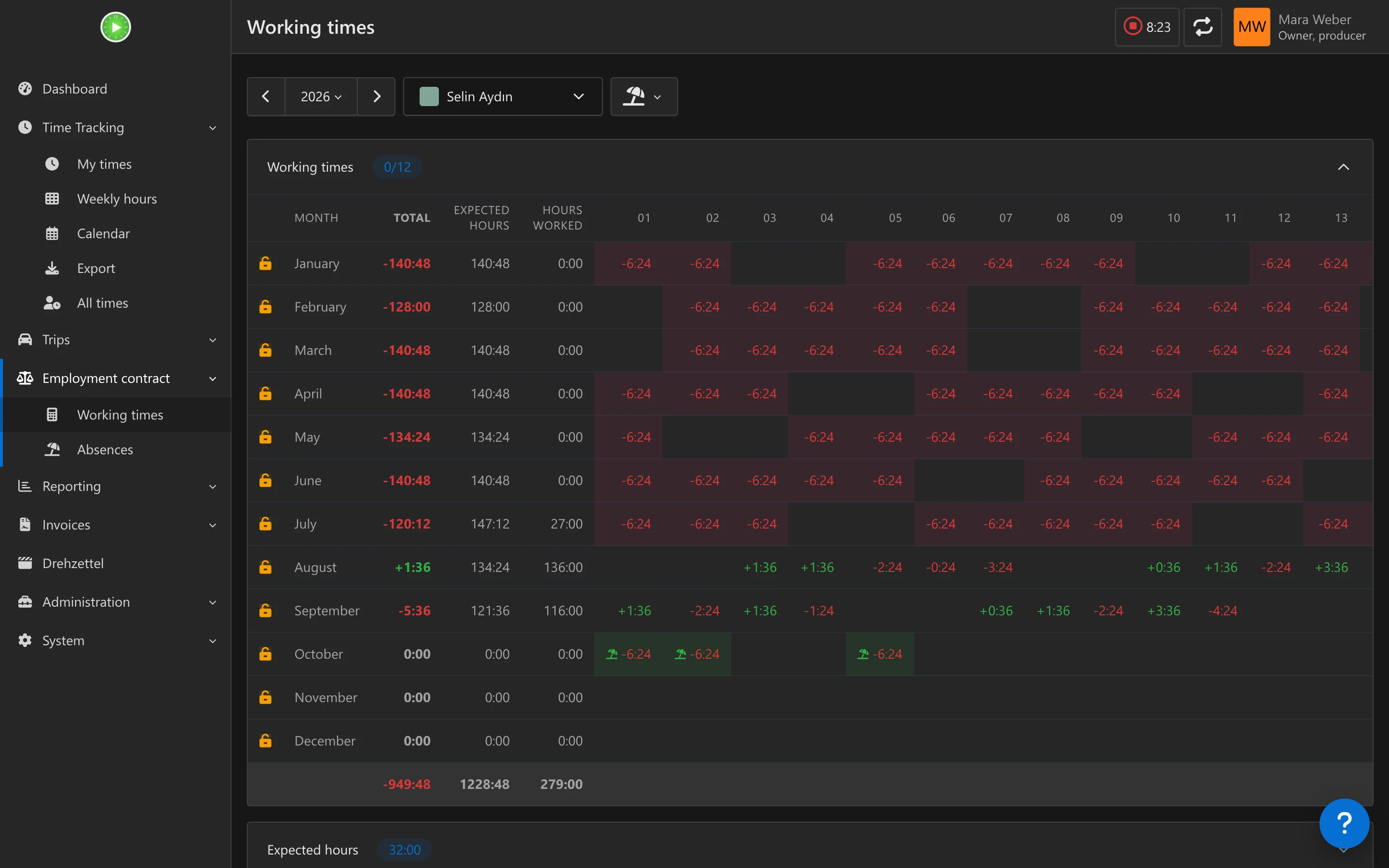Toggle the October lock icon
1389x868 pixels.
pos(265,654)
